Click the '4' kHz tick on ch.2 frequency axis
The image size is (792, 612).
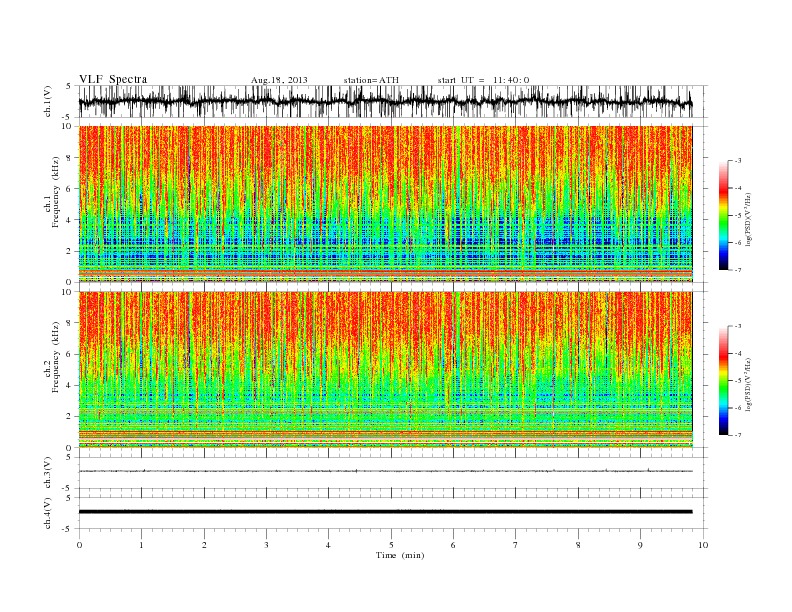click(70, 386)
